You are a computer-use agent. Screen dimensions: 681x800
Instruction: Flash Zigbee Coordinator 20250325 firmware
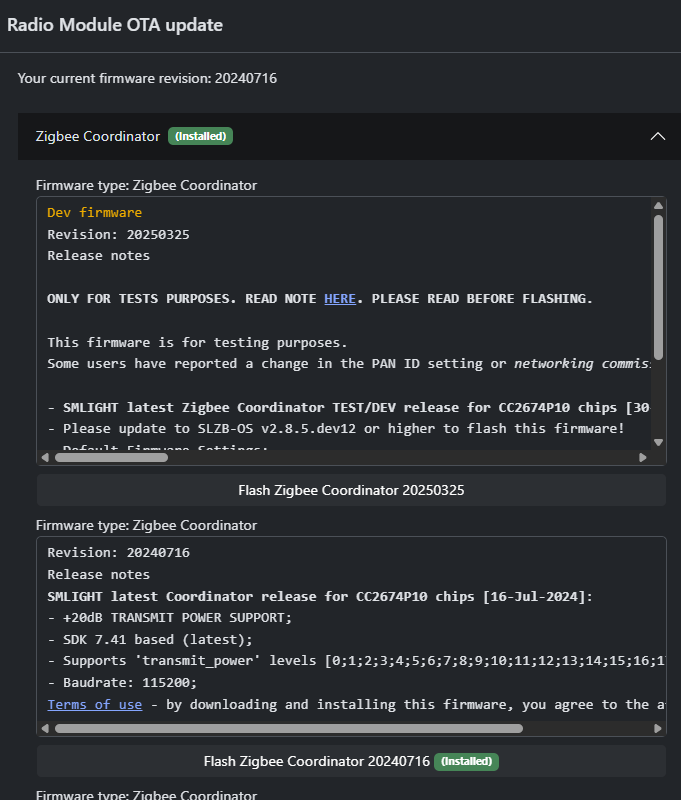coord(351,490)
